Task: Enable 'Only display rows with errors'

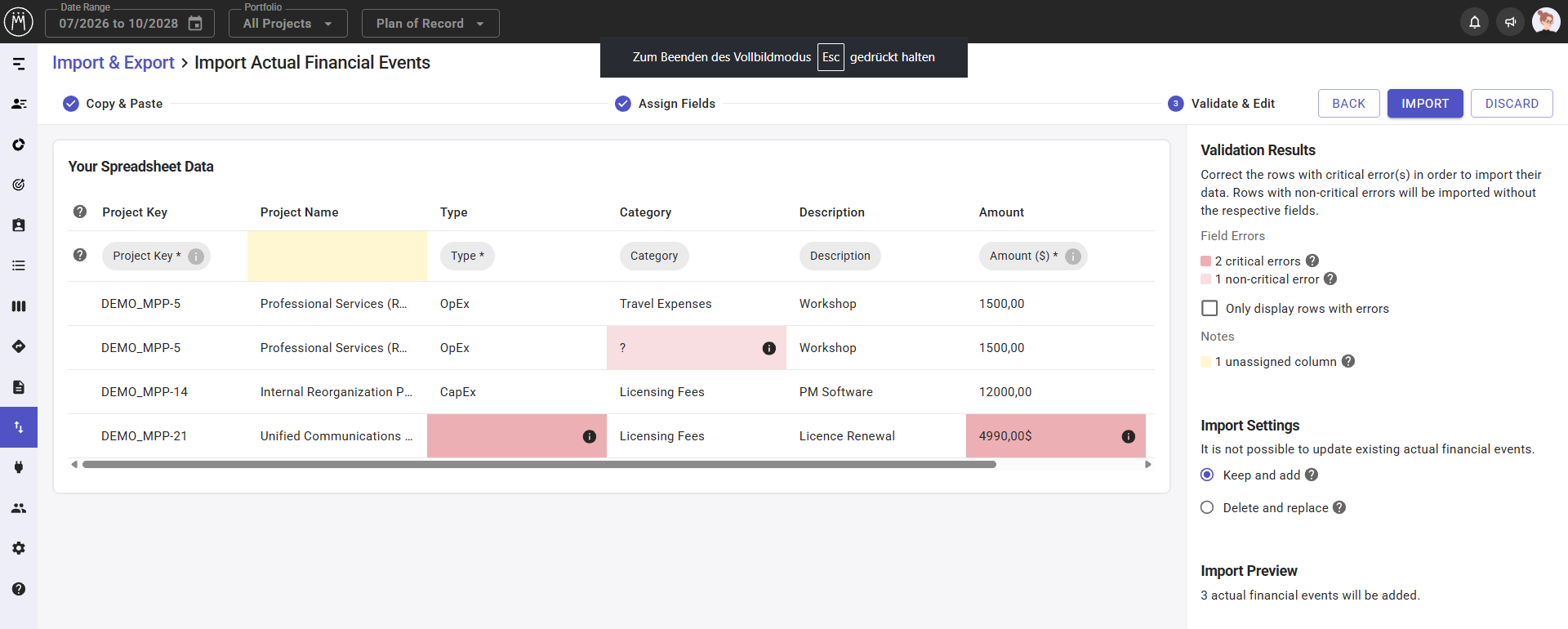Action: click(1210, 308)
